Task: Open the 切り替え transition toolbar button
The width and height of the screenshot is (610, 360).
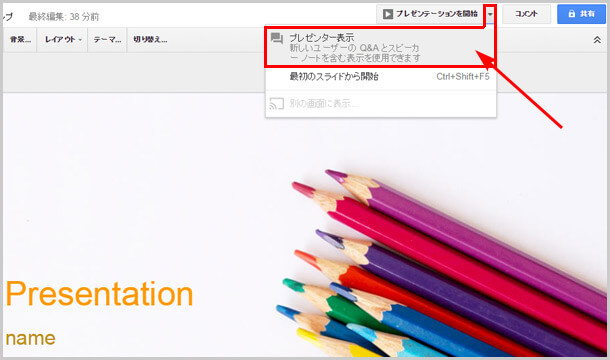Action: point(150,40)
